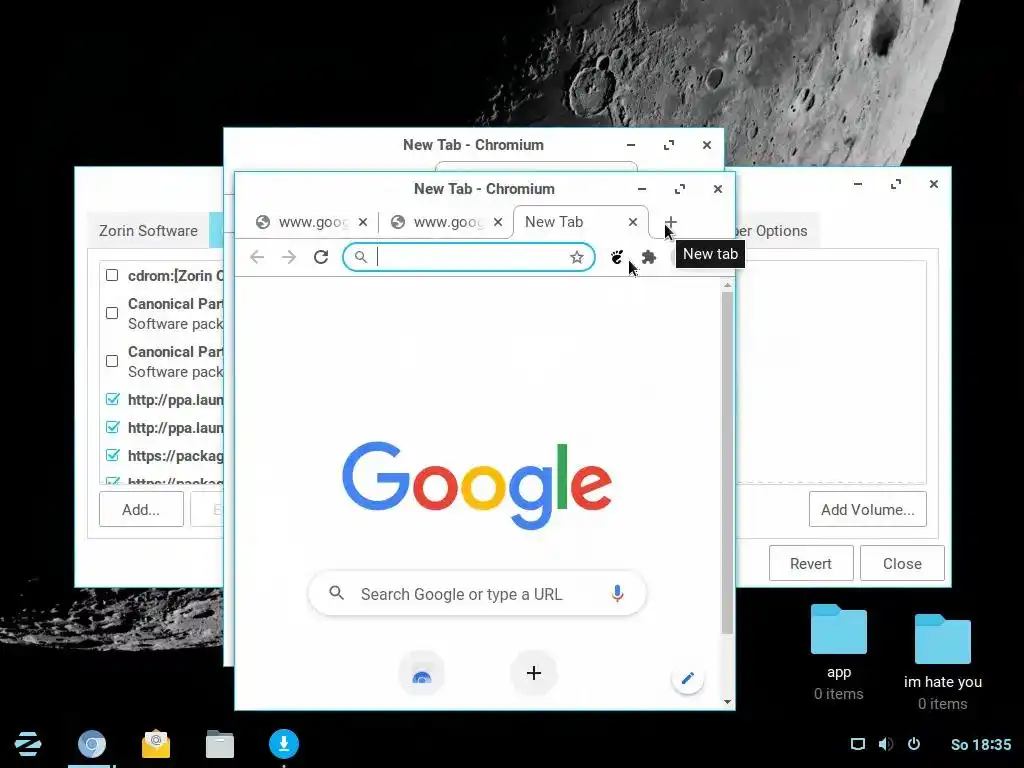Uncheck the second http://ppa.laun source
Image resolution: width=1024 pixels, height=768 pixels.
pyautogui.click(x=112, y=427)
